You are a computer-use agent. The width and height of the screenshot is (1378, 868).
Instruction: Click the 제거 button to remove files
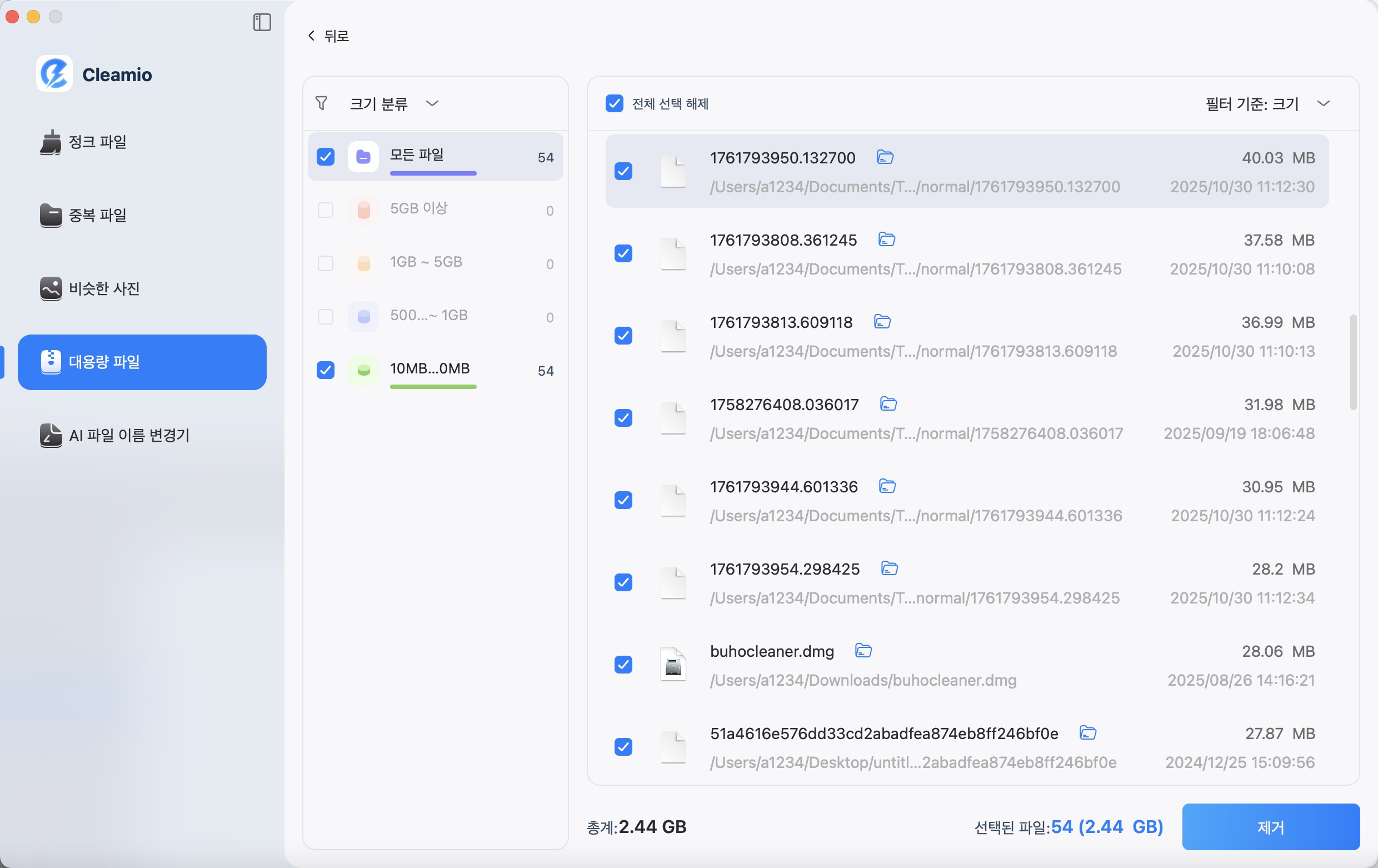tap(1270, 827)
